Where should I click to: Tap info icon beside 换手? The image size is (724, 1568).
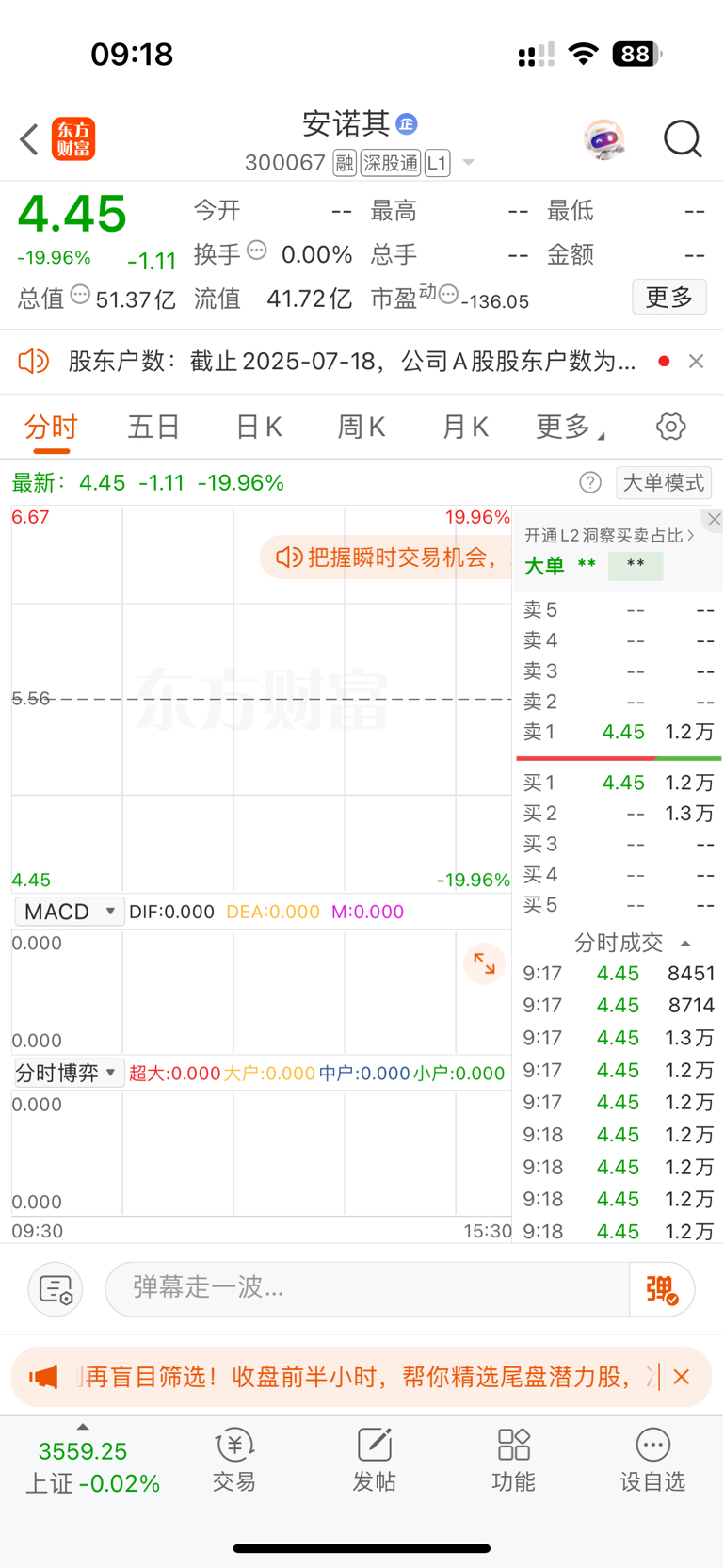click(257, 251)
